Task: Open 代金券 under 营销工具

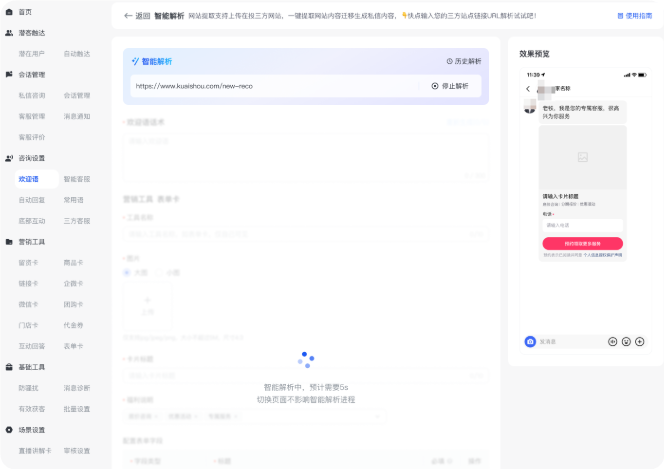Action: click(73, 325)
